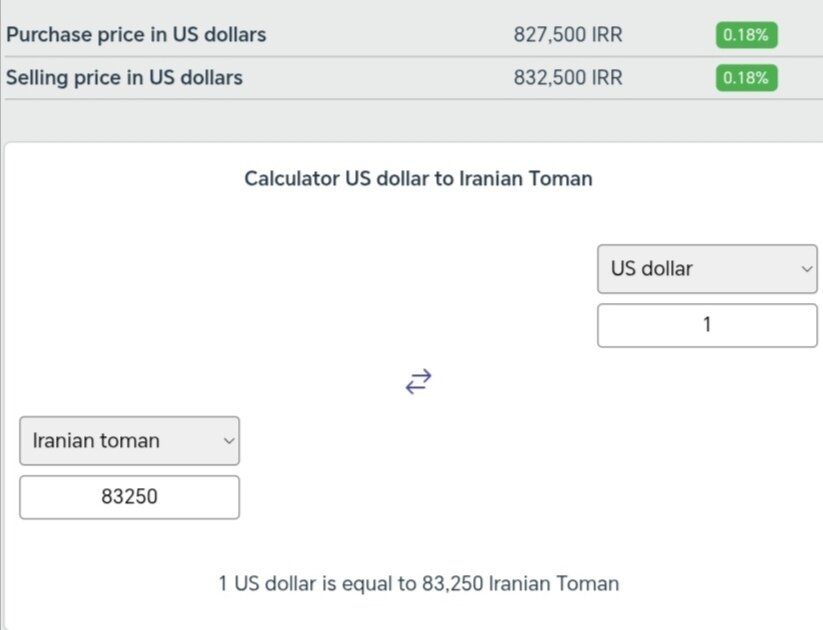The height and width of the screenshot is (630, 823).
Task: Select the Iranian toman dropdown chevron
Action: point(228,440)
